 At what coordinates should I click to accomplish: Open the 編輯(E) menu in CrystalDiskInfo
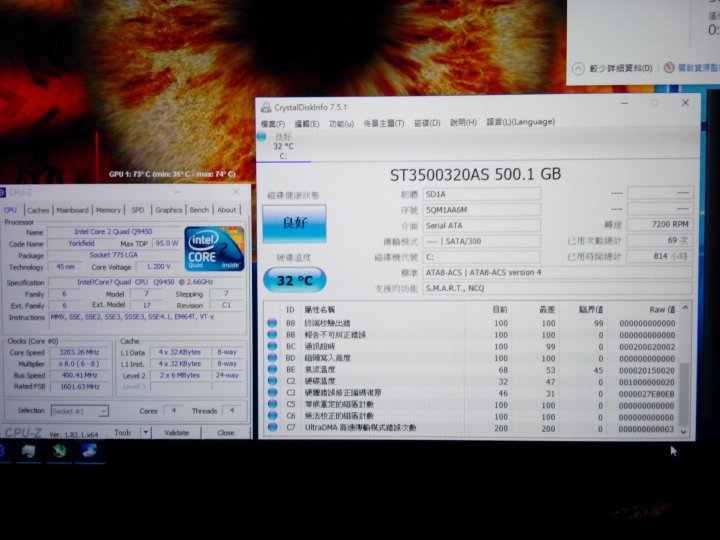pos(306,124)
